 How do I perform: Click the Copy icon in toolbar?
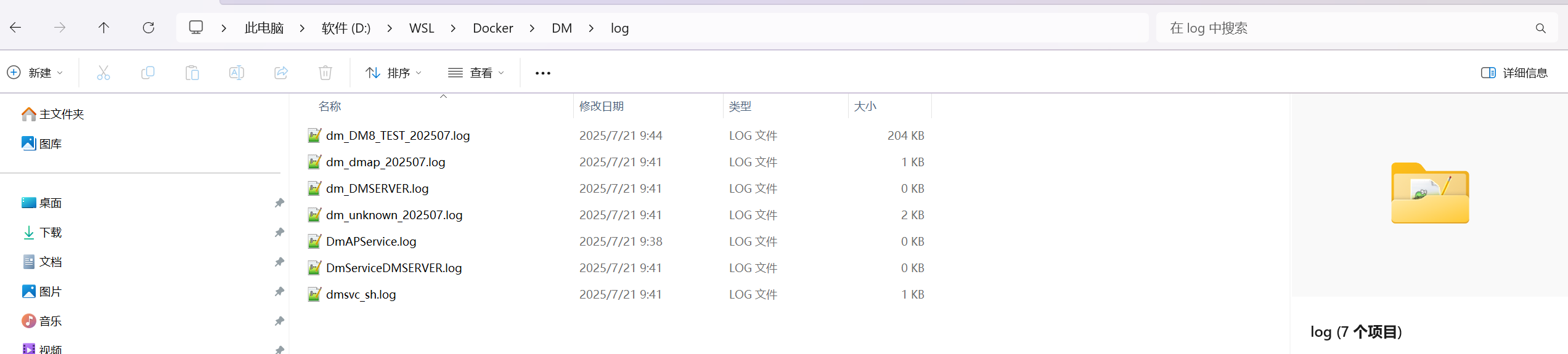(148, 73)
